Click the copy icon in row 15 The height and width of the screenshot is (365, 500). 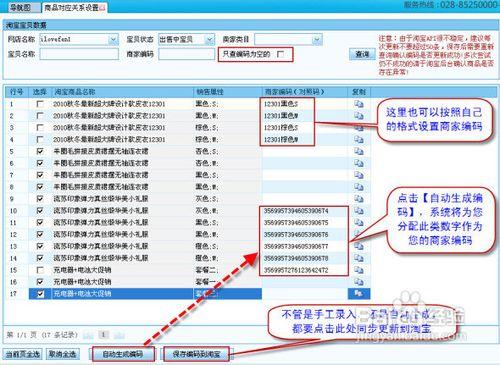[x=359, y=270]
